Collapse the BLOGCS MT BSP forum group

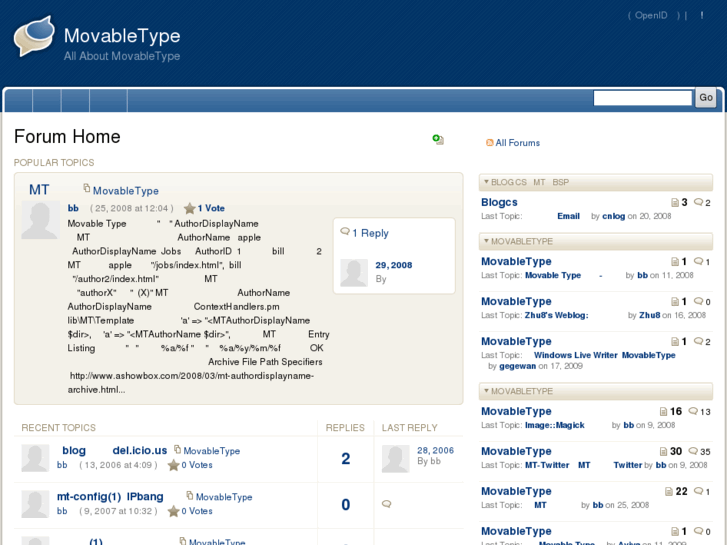click(x=596, y=182)
